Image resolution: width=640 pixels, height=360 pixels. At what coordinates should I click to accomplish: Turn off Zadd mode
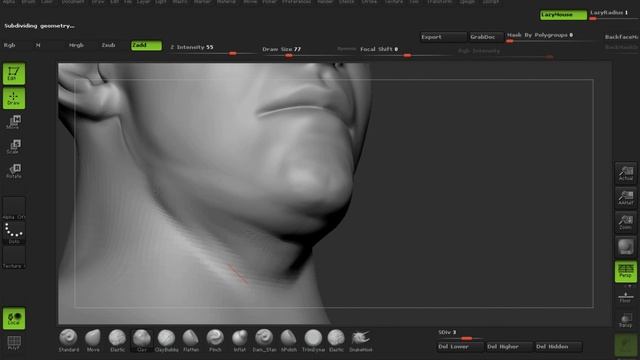point(146,45)
